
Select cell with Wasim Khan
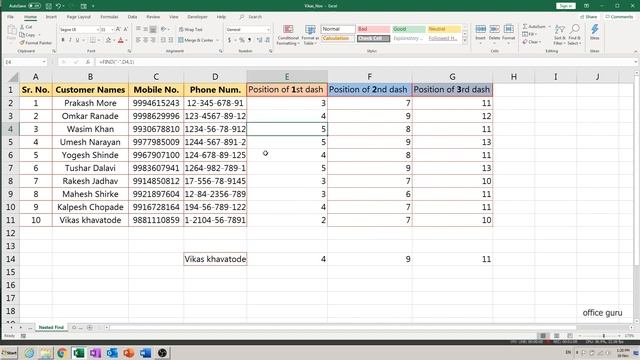click(x=90, y=129)
